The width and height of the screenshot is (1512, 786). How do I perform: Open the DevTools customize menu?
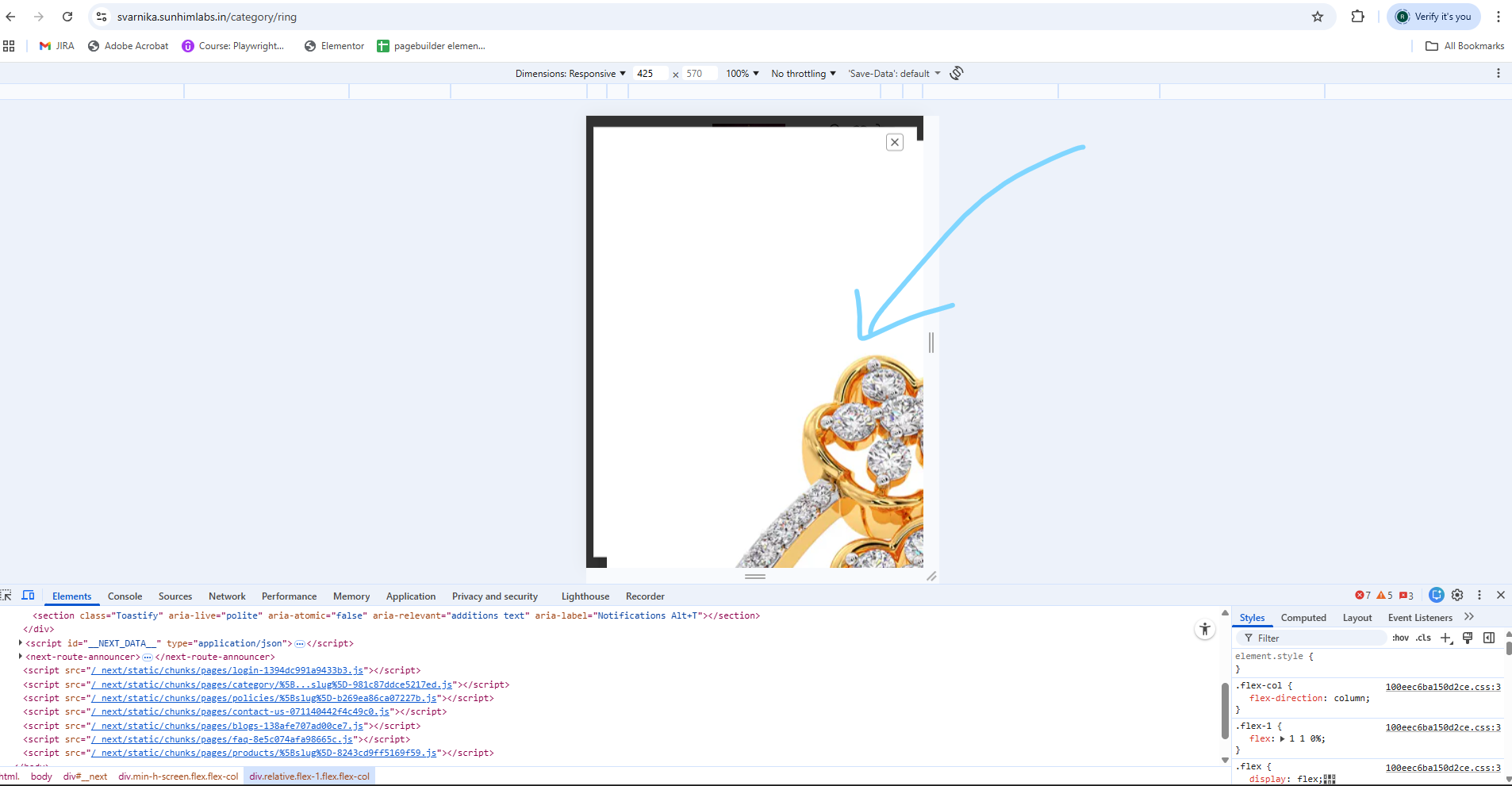click(x=1479, y=595)
